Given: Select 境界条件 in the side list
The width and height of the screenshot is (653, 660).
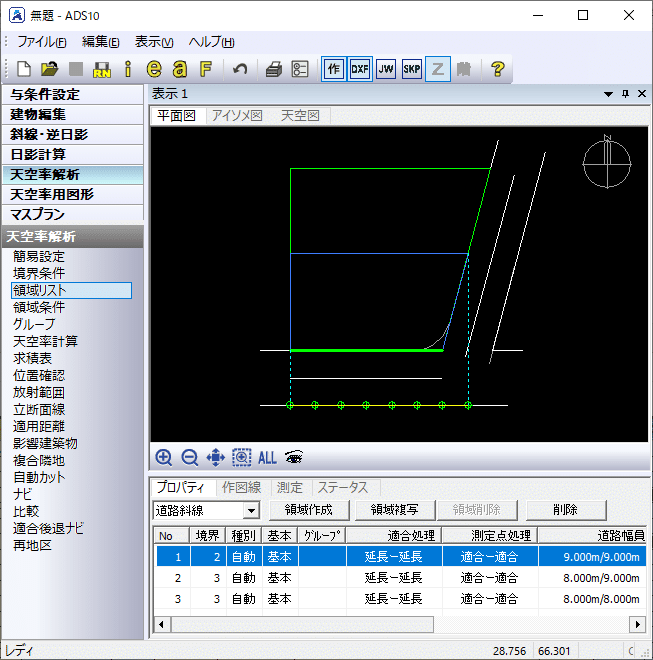Looking at the screenshot, I should [39, 274].
